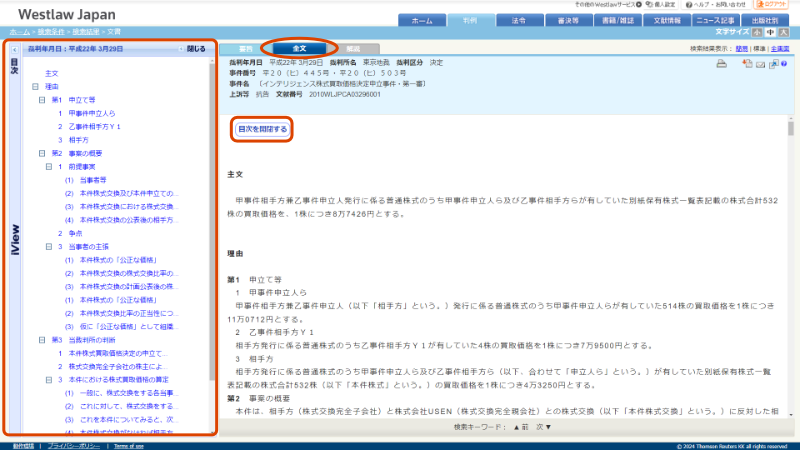Collapse sidebar using the left arrow icon

coord(15,48)
